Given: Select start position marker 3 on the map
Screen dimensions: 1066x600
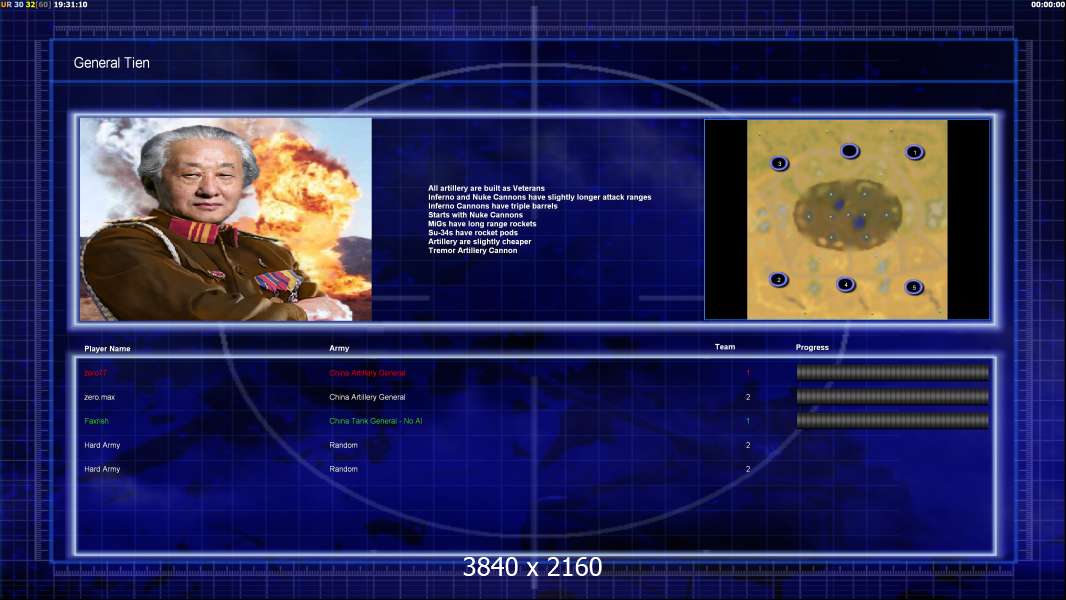Looking at the screenshot, I should (779, 163).
